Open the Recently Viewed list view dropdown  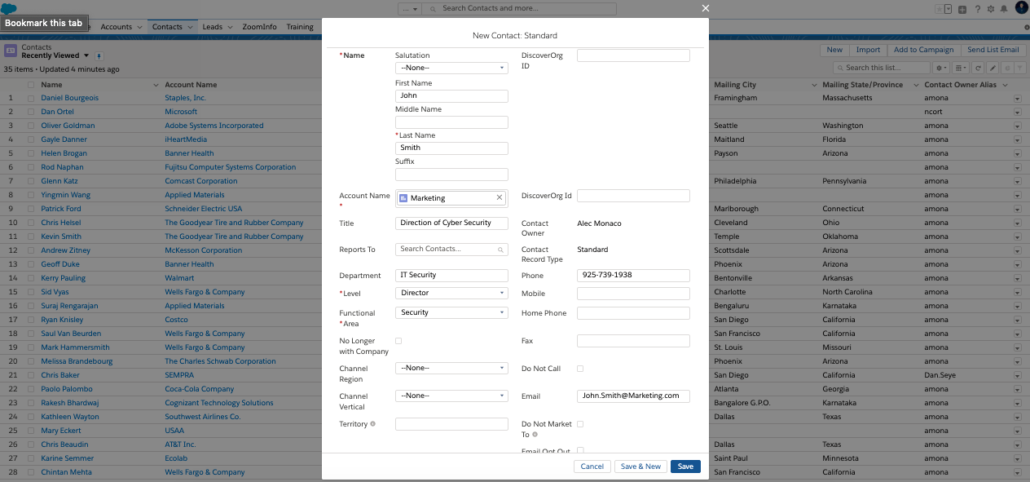[x=86, y=56]
